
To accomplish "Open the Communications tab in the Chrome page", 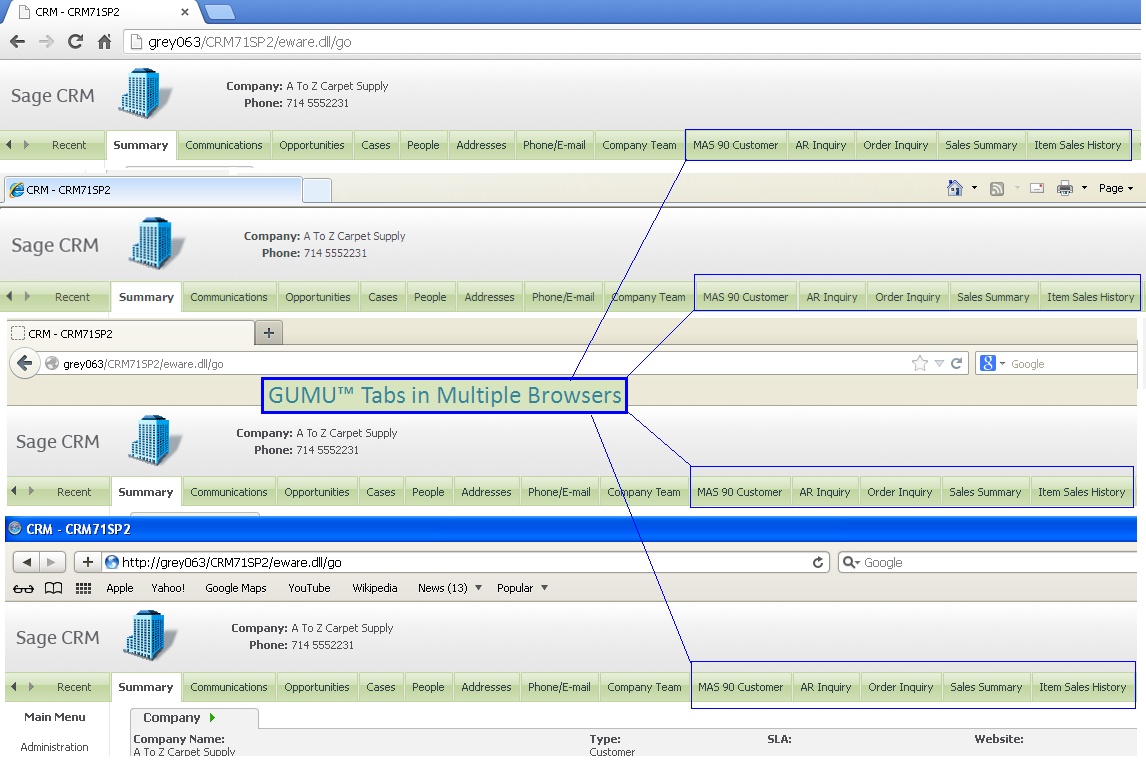I will 224,145.
